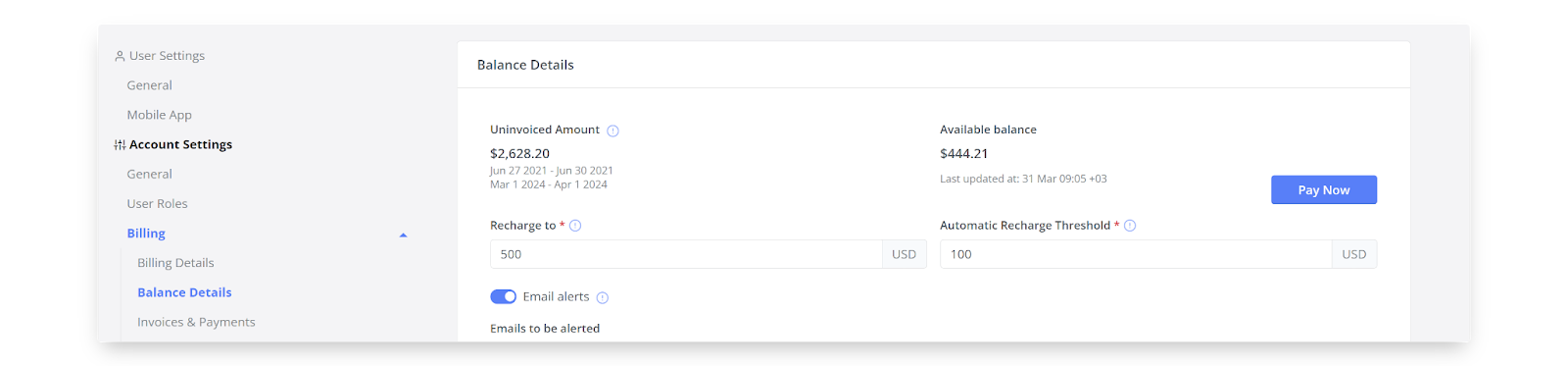Viewport: 1568px width, 366px height.
Task: Open General under Account Settings
Action: pyautogui.click(x=149, y=174)
